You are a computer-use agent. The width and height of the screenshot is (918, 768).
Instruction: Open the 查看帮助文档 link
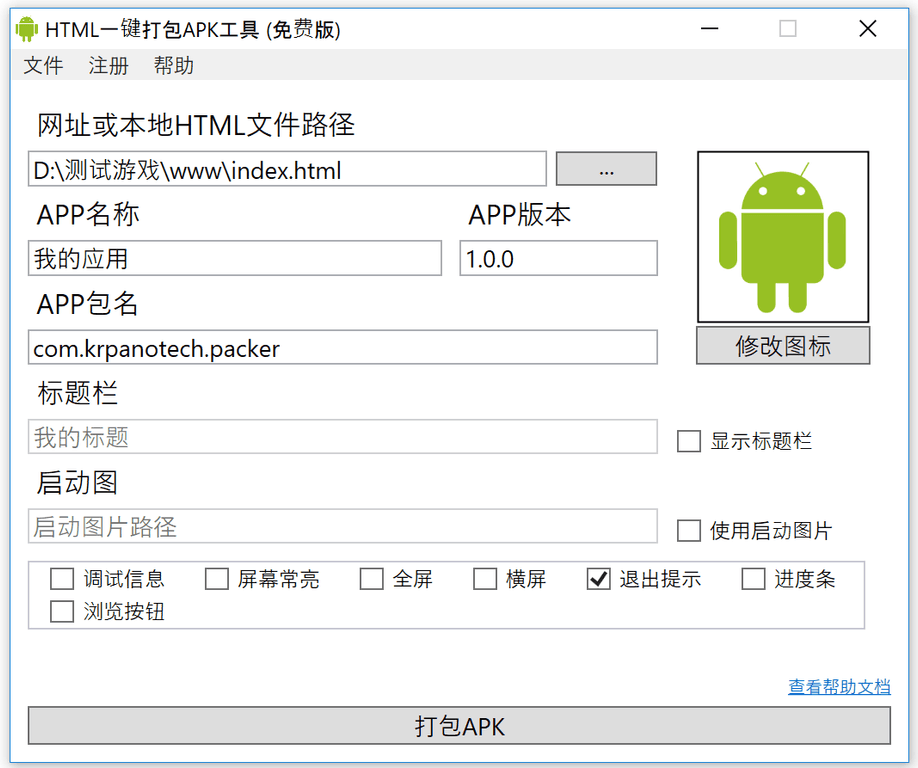[x=838, y=687]
